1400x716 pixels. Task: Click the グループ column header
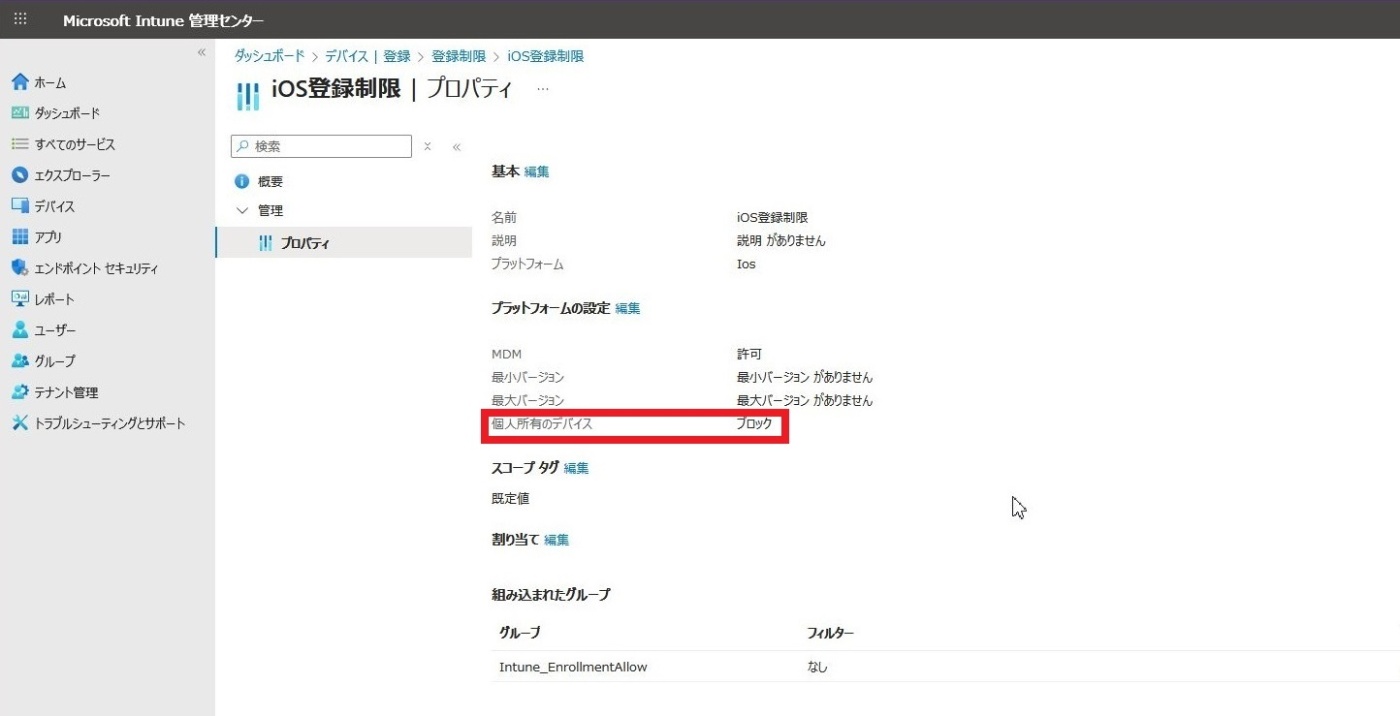click(520, 633)
